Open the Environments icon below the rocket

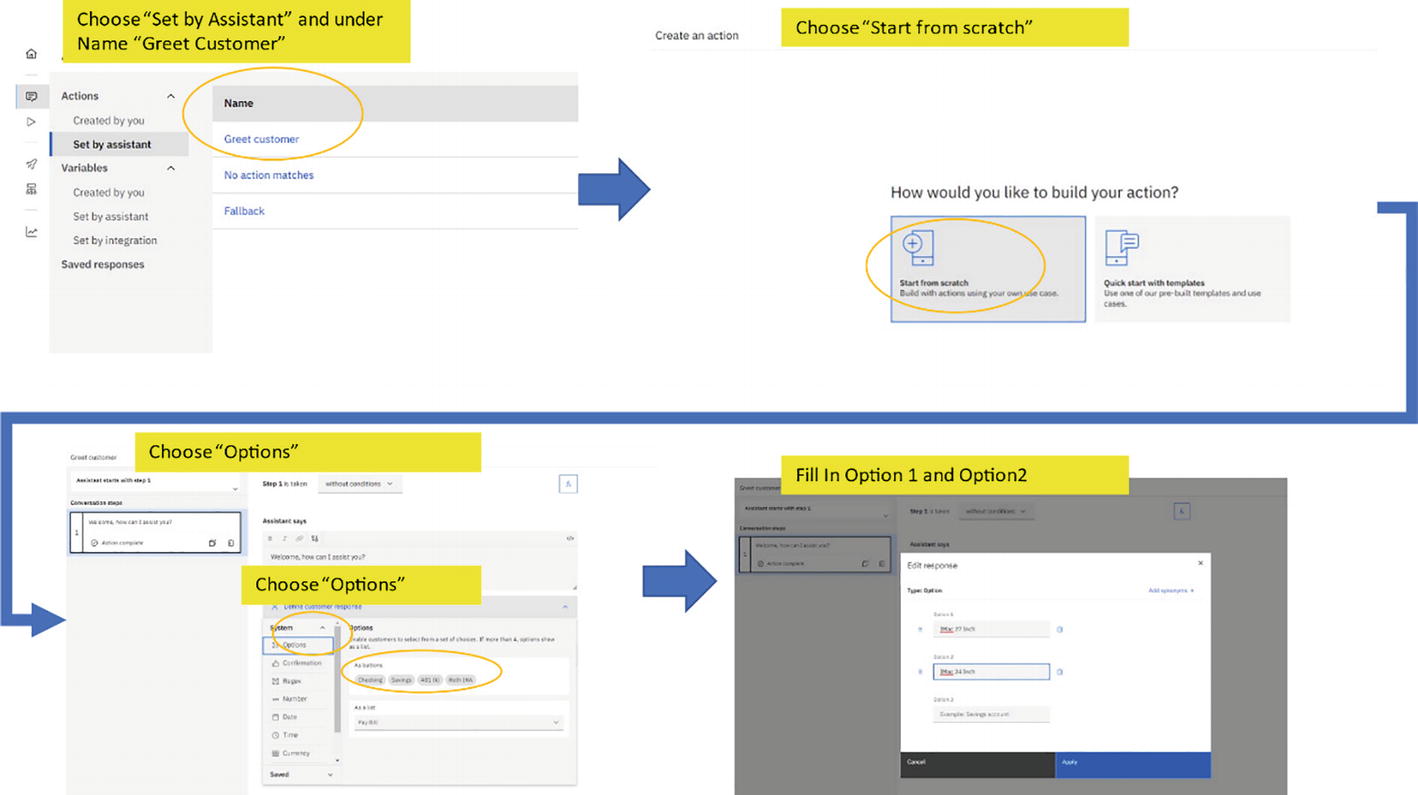pyautogui.click(x=31, y=189)
